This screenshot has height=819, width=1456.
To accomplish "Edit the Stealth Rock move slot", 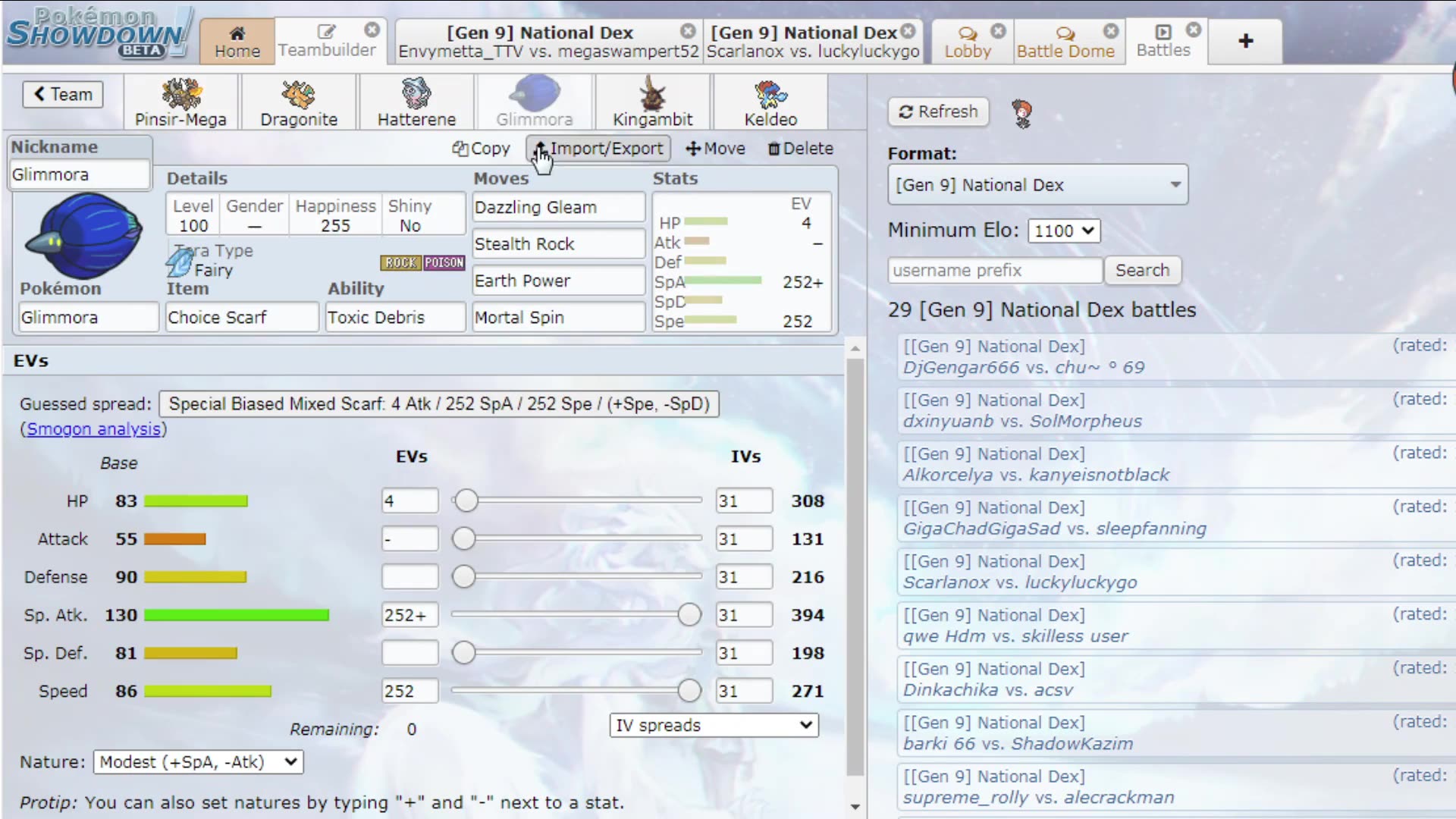I will [x=559, y=244].
